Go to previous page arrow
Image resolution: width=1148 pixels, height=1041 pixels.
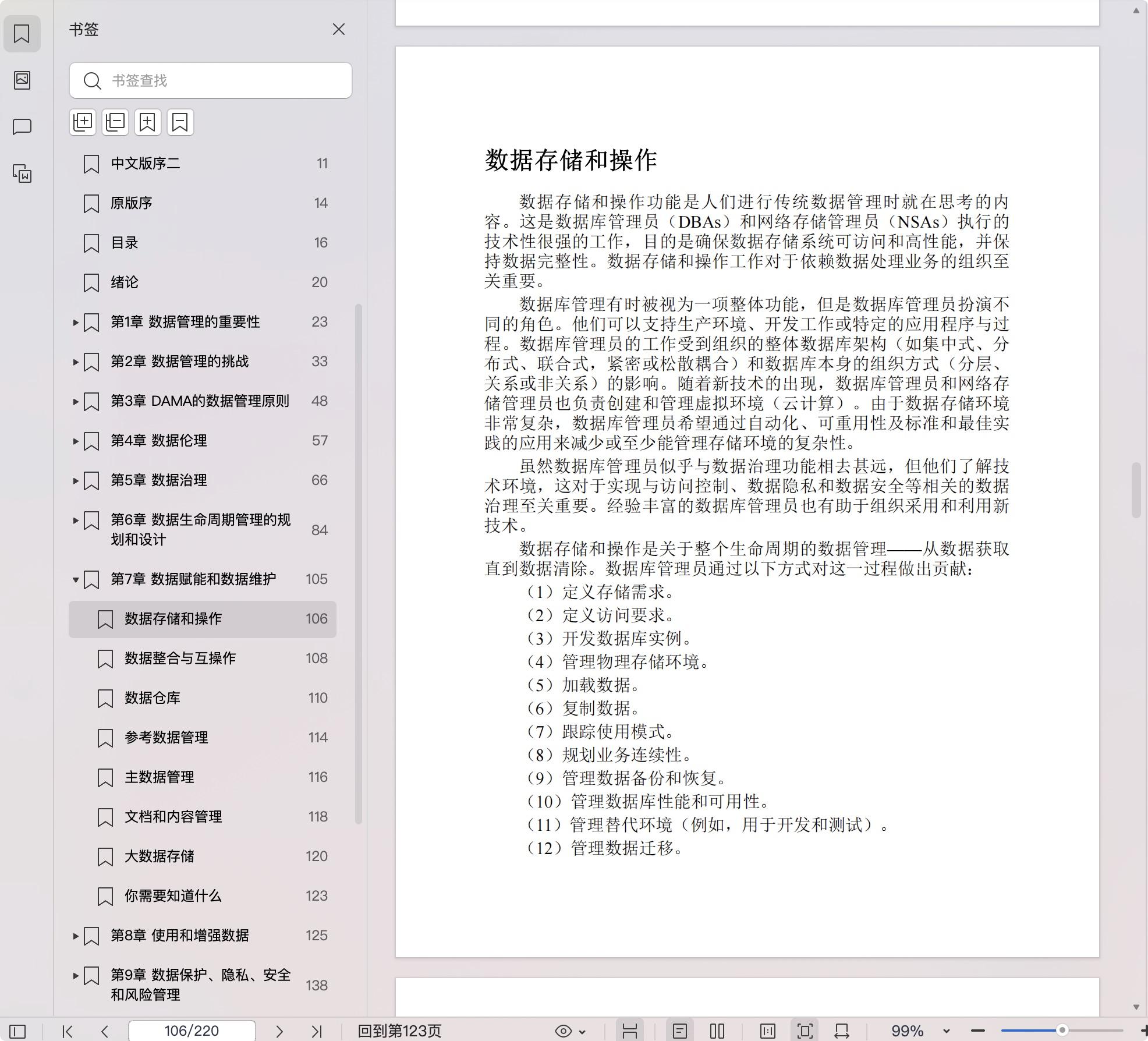tap(105, 1031)
